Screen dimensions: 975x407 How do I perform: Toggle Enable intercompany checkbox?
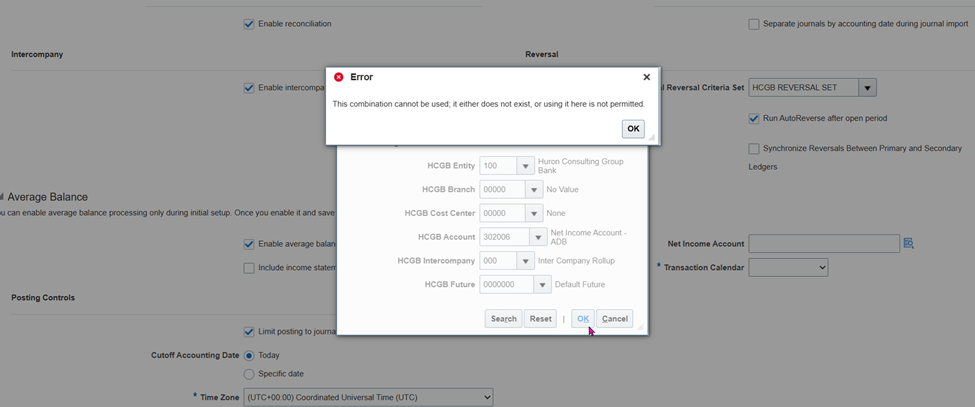249,88
